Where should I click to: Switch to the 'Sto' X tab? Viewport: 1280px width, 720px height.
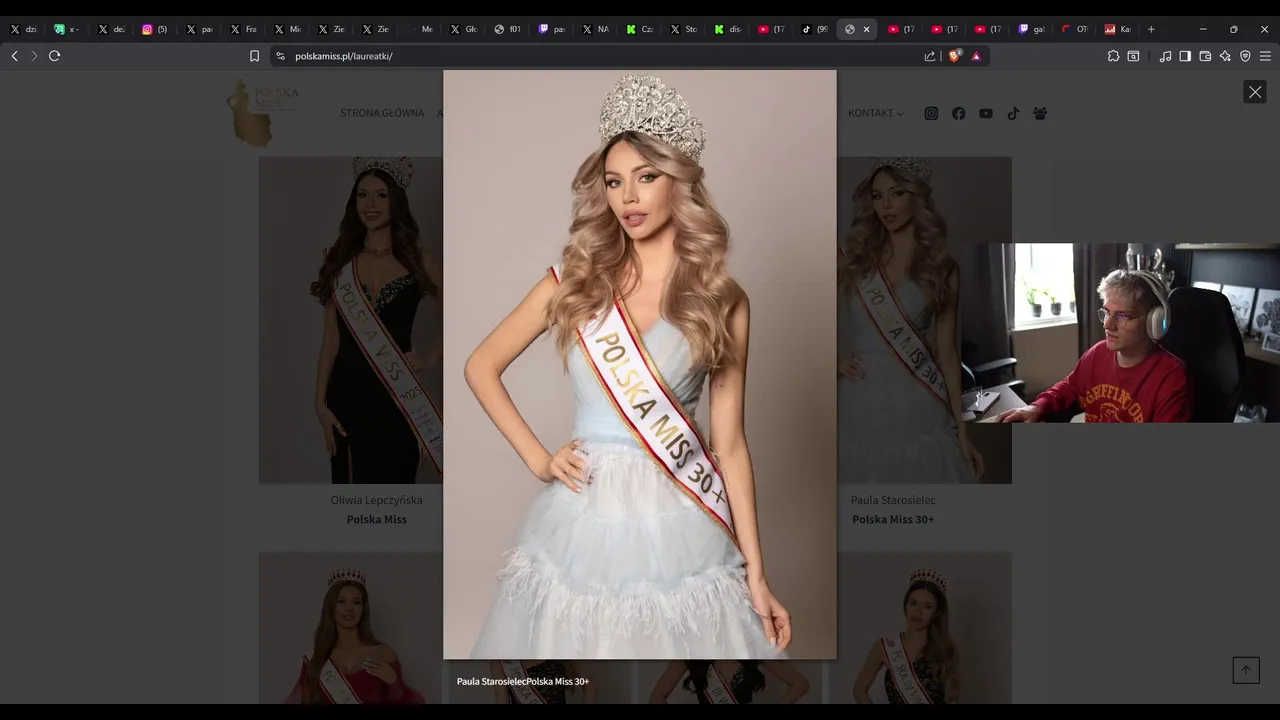pos(684,29)
